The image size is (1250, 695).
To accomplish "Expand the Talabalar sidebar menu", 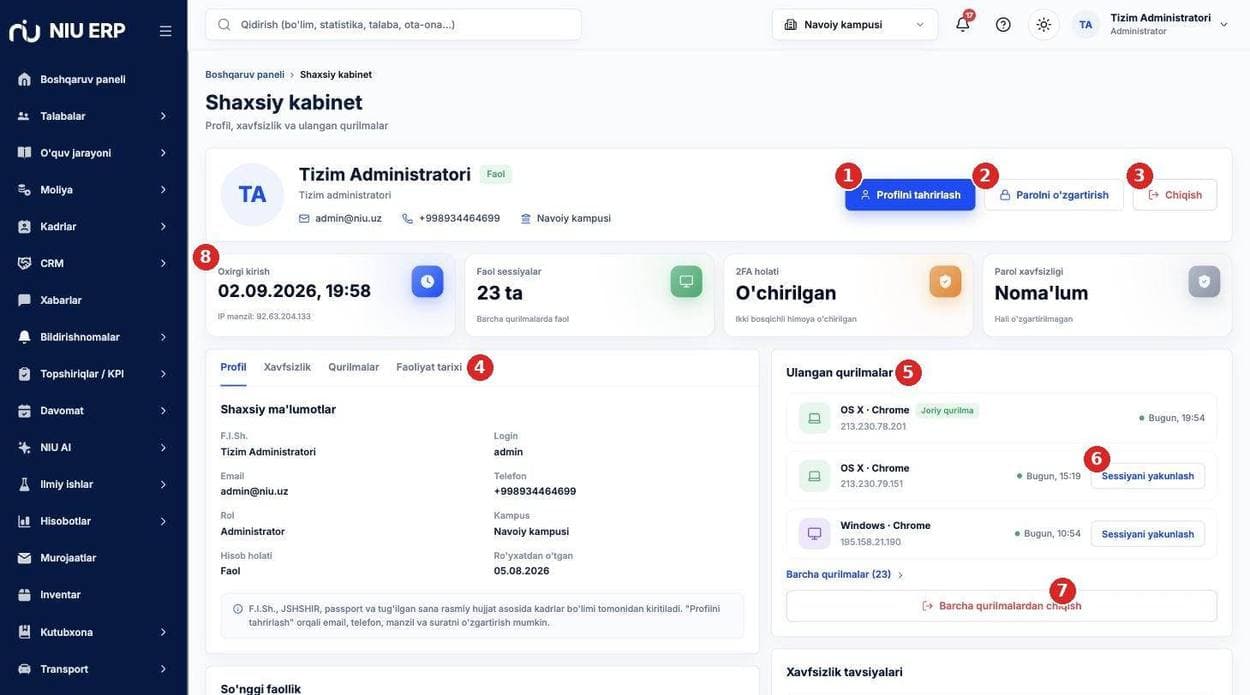I will tap(94, 116).
